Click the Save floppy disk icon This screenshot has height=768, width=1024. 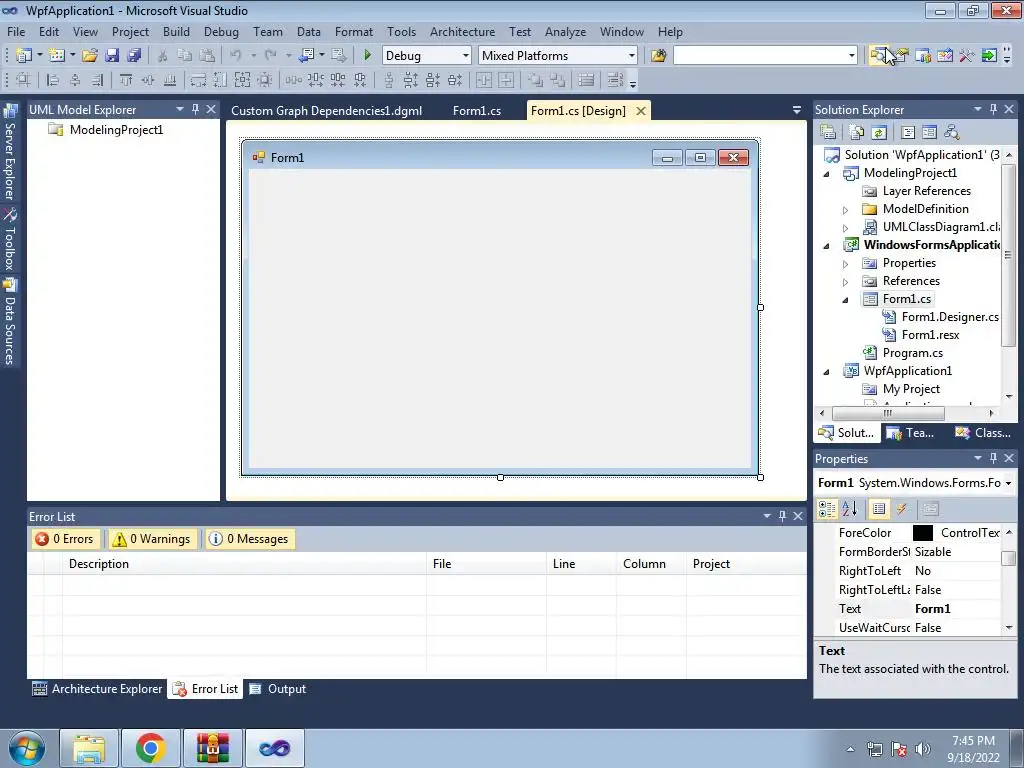(x=112, y=56)
